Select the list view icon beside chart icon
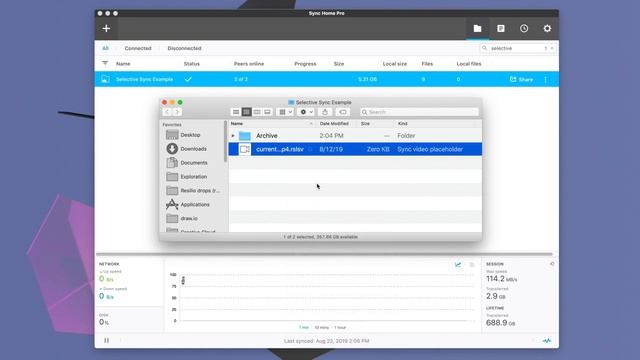This screenshot has height=360, width=640. pos(472,264)
